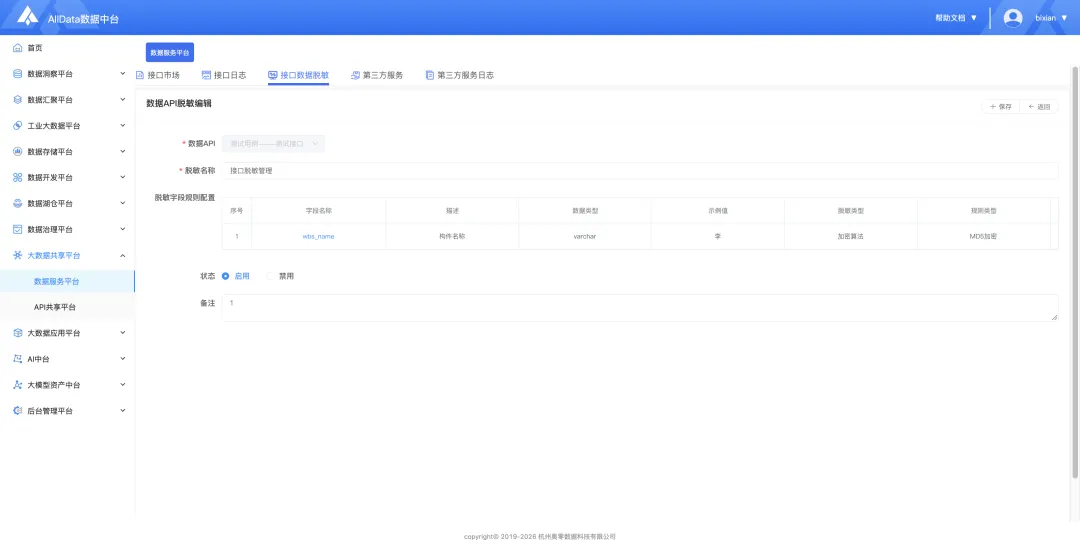Click the 构件名称 description cell

[452, 236]
